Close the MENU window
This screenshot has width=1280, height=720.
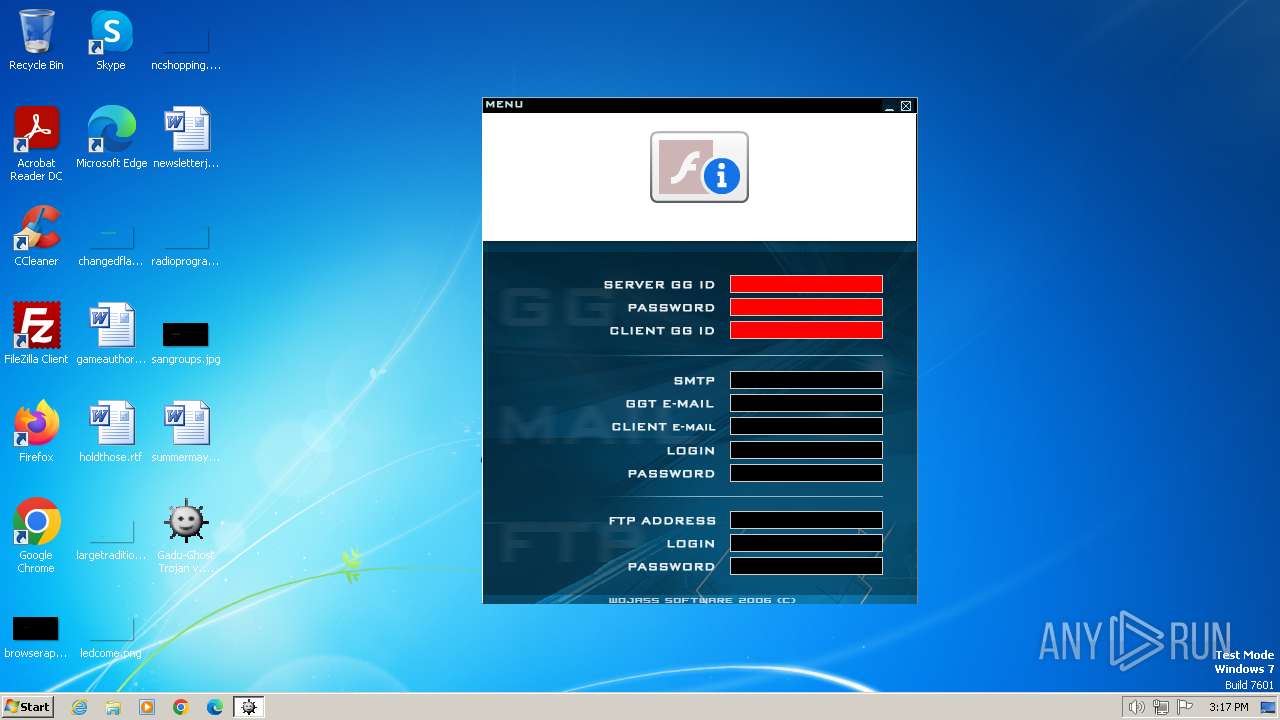(906, 106)
